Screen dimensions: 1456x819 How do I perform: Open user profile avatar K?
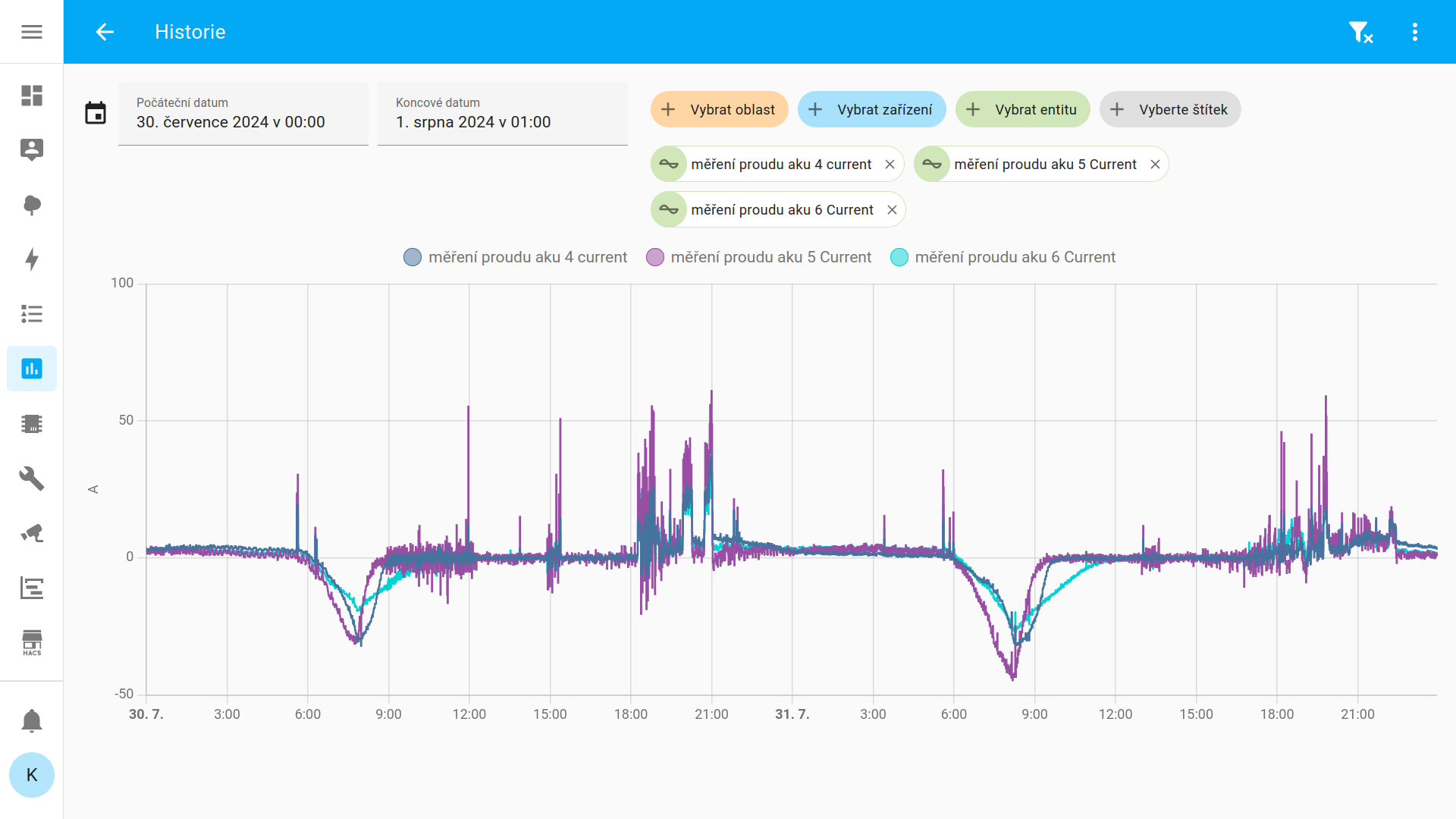(x=31, y=775)
